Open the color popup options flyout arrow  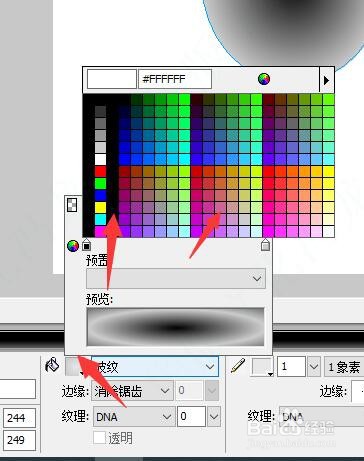tap(326, 80)
